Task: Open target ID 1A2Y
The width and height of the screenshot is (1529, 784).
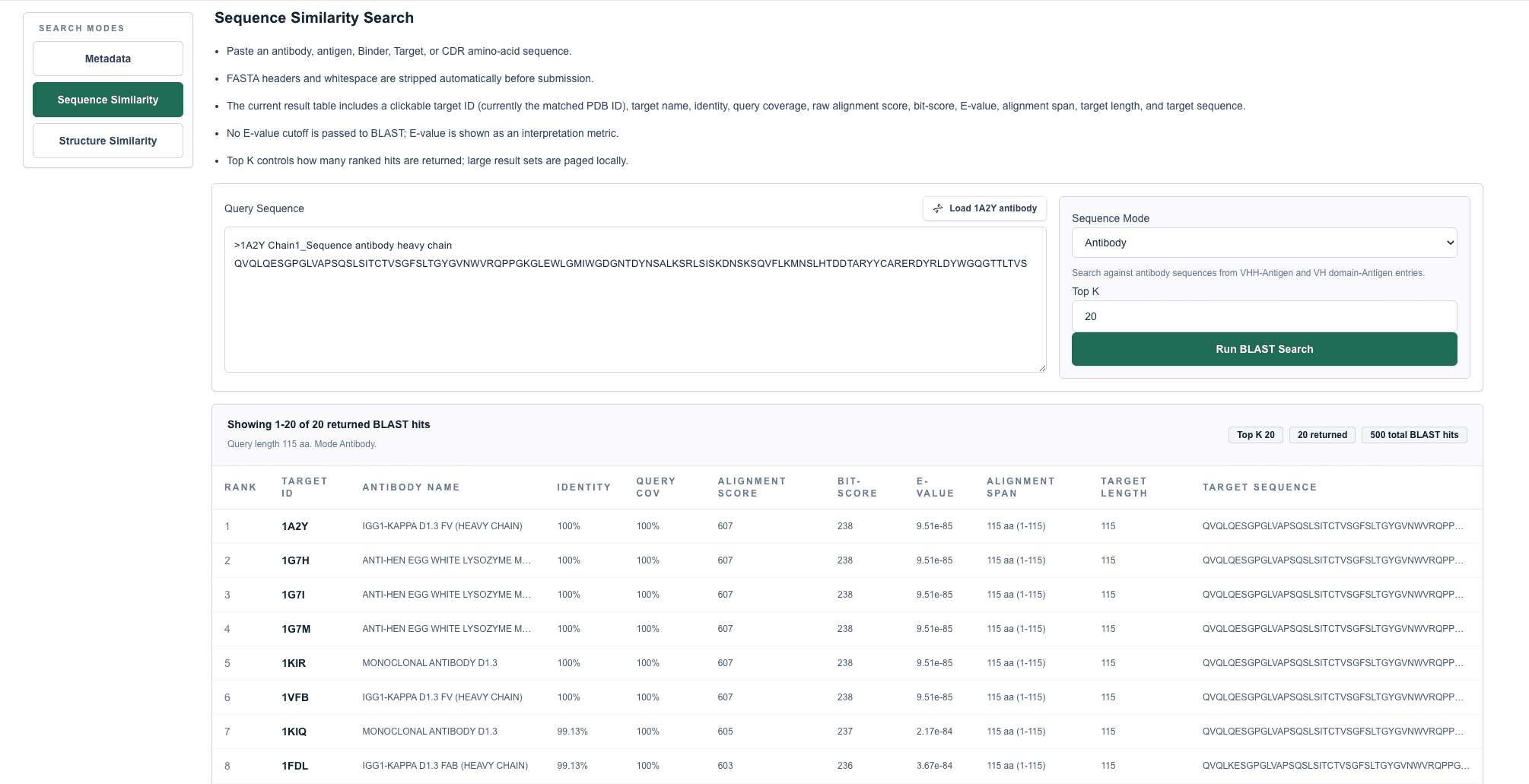Action: click(295, 526)
